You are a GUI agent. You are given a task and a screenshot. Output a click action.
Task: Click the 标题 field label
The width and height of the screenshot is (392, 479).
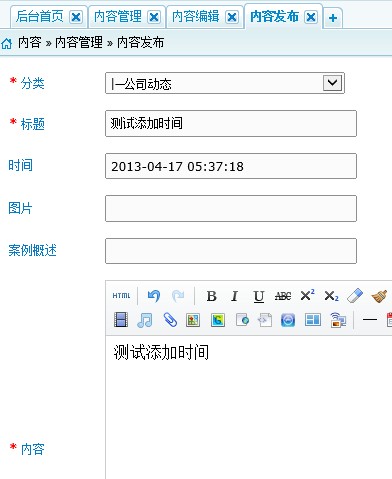[x=32, y=124]
